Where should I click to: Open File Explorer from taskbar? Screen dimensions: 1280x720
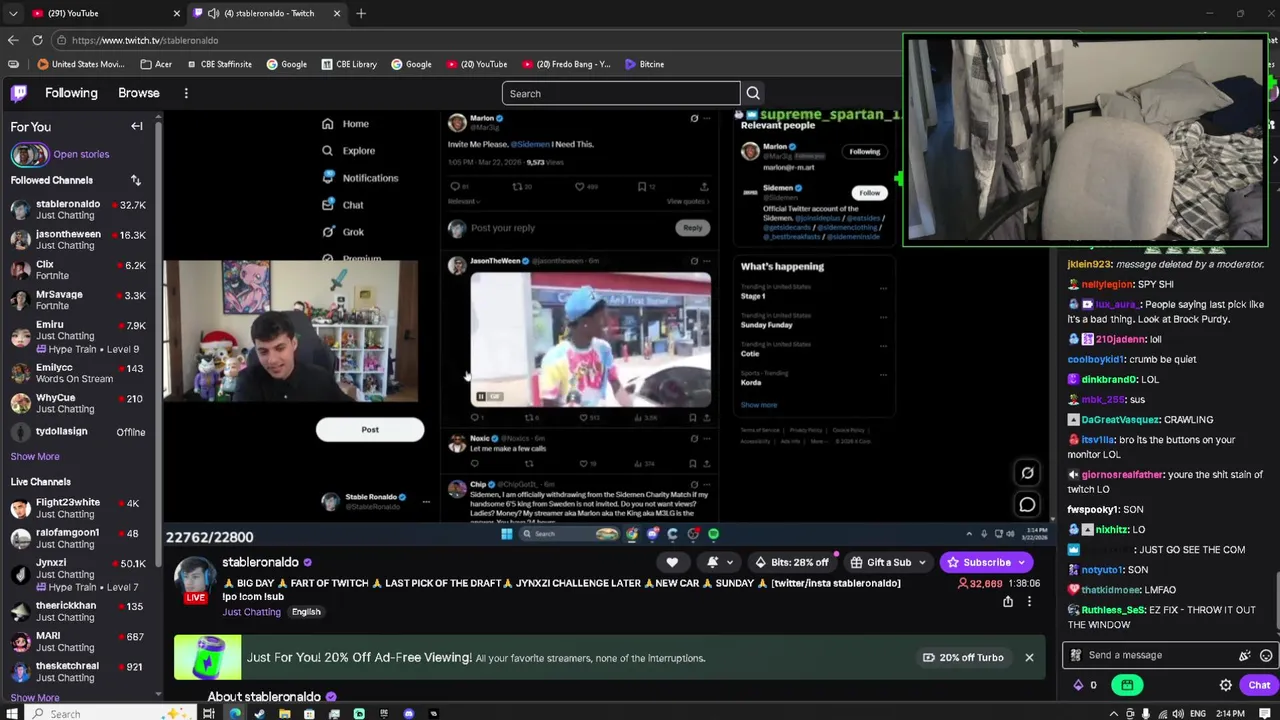coord(285,713)
